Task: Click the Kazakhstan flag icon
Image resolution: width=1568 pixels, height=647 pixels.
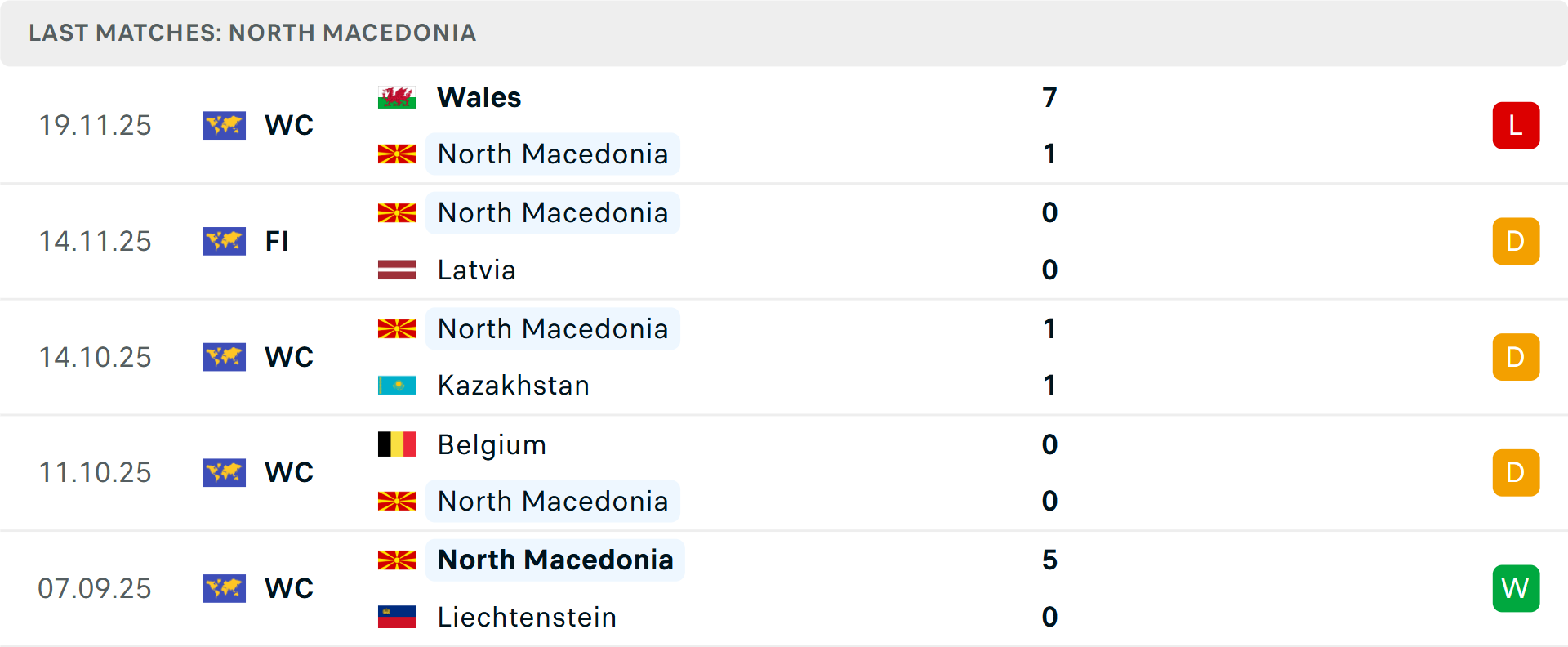Action: (x=398, y=385)
